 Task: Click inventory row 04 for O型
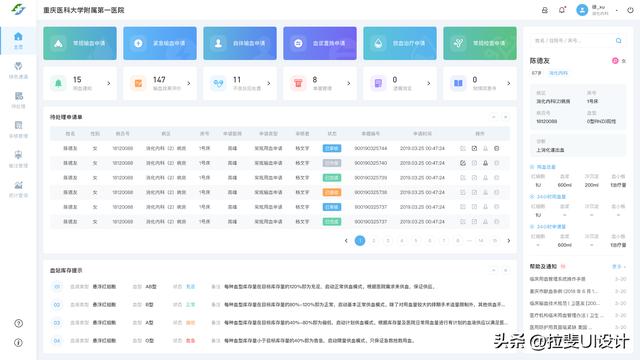[280, 340]
